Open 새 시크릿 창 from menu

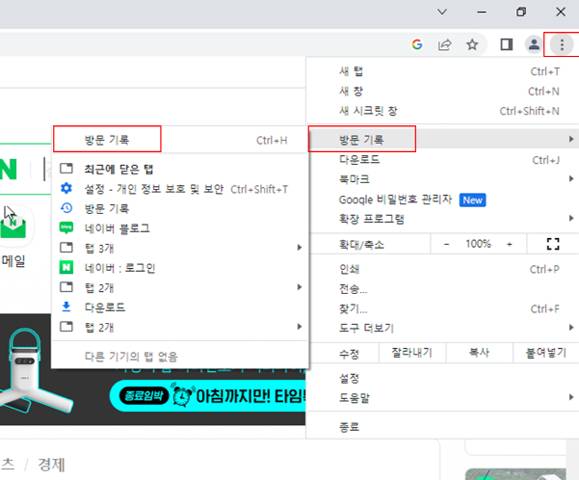[x=442, y=111]
